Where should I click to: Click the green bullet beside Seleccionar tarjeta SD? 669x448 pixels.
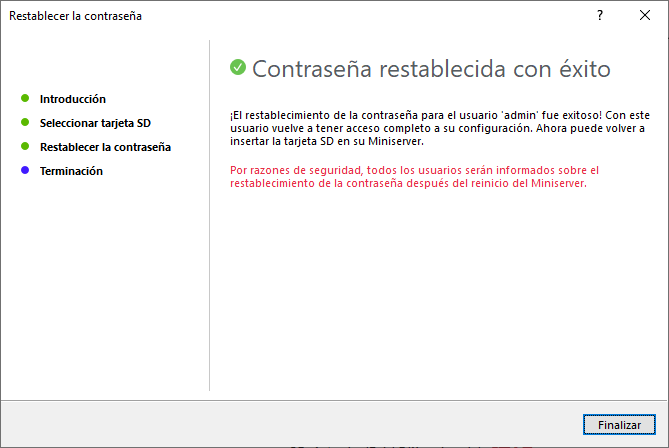coord(25,123)
